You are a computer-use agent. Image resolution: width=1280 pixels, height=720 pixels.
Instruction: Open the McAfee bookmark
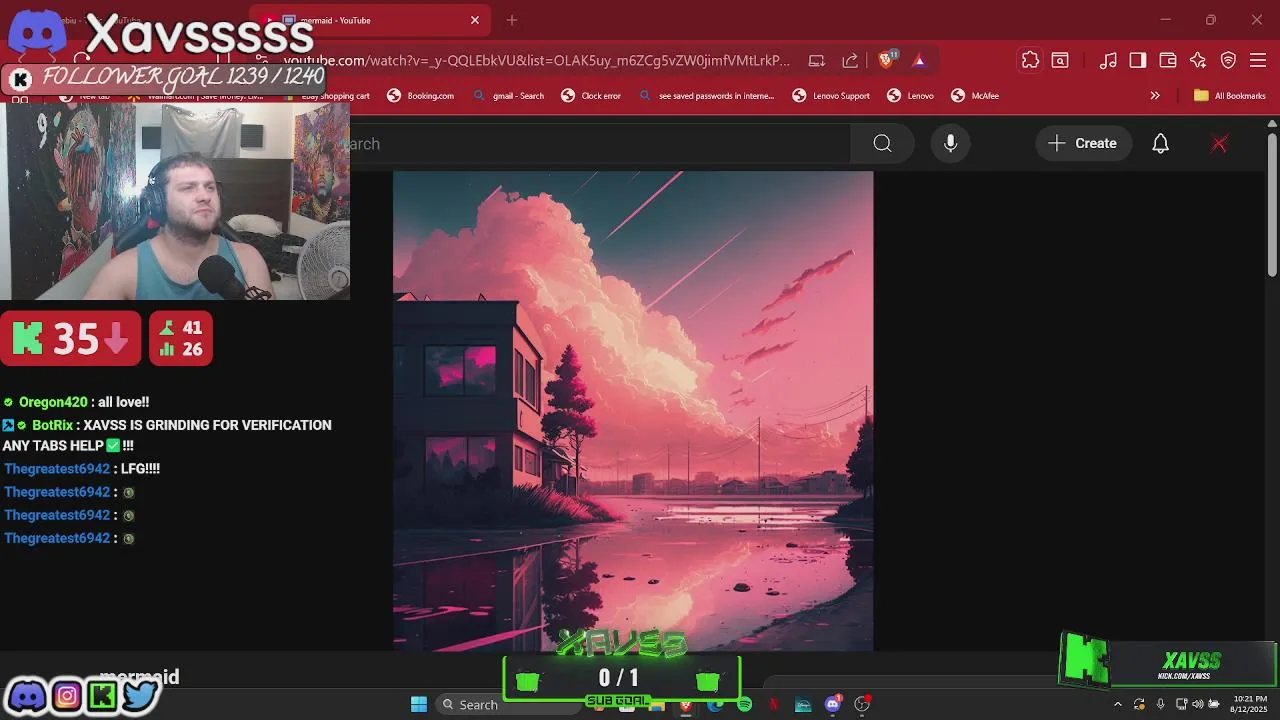[975, 96]
